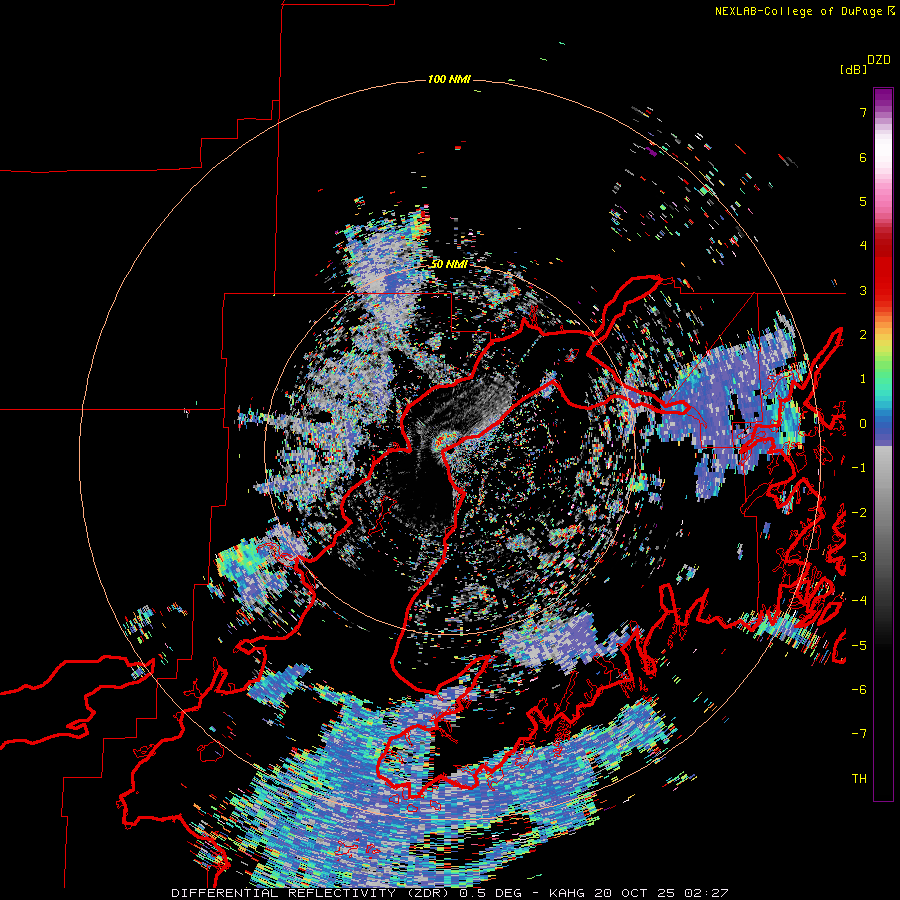Viewport: 900px width, 900px height.
Task: Click the 2 value on the color scale
Action: click(x=863, y=335)
